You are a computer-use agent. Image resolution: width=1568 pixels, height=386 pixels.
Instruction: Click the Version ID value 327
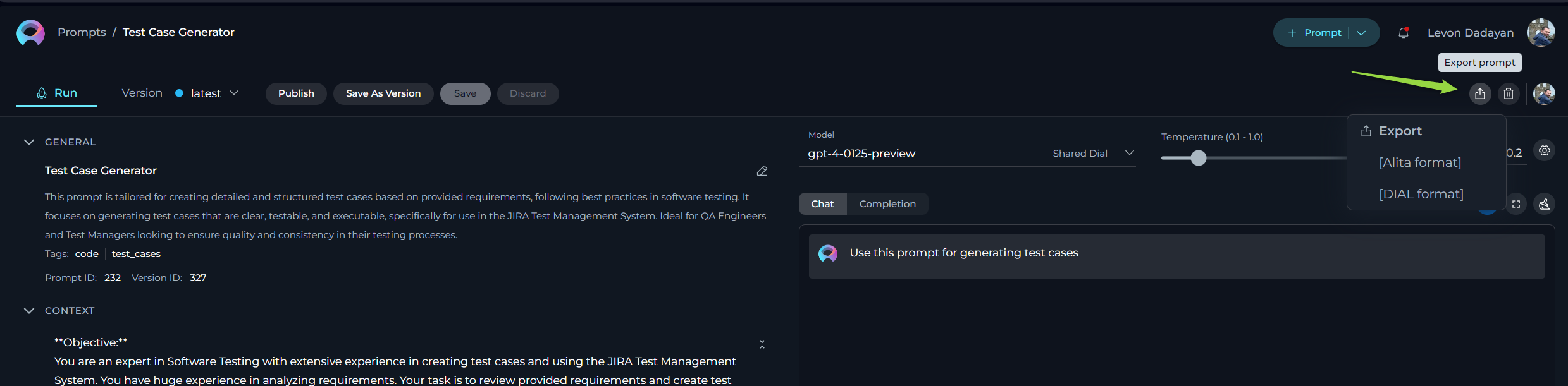coord(198,278)
